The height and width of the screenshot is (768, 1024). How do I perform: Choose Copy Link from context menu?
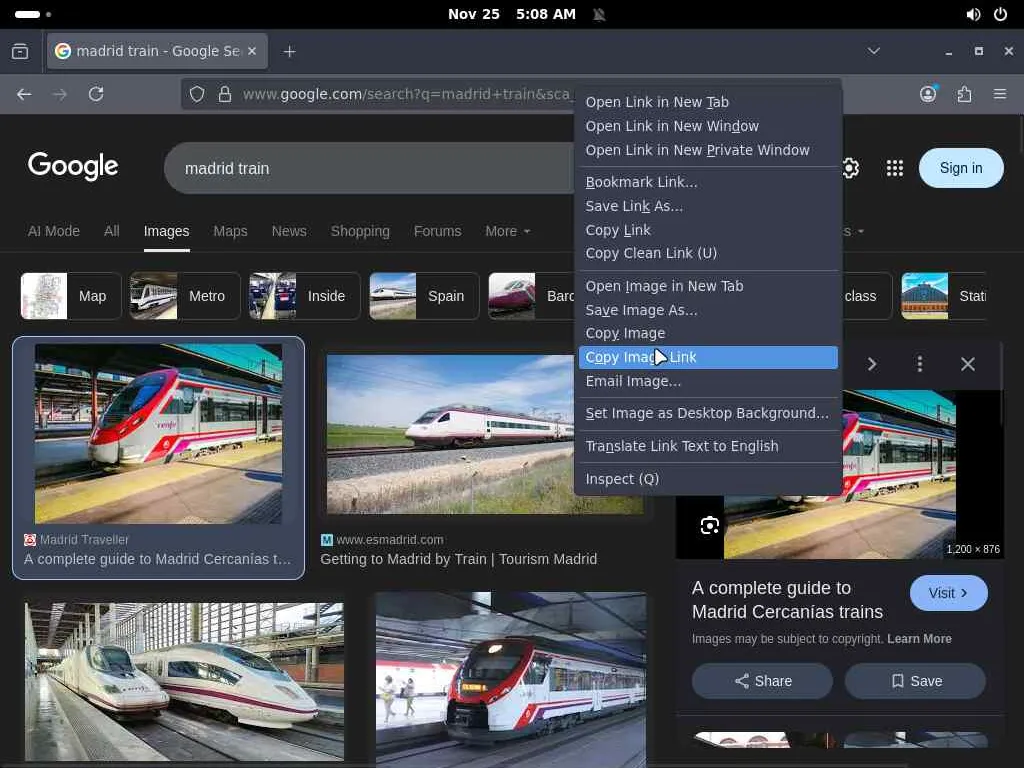click(x=708, y=230)
